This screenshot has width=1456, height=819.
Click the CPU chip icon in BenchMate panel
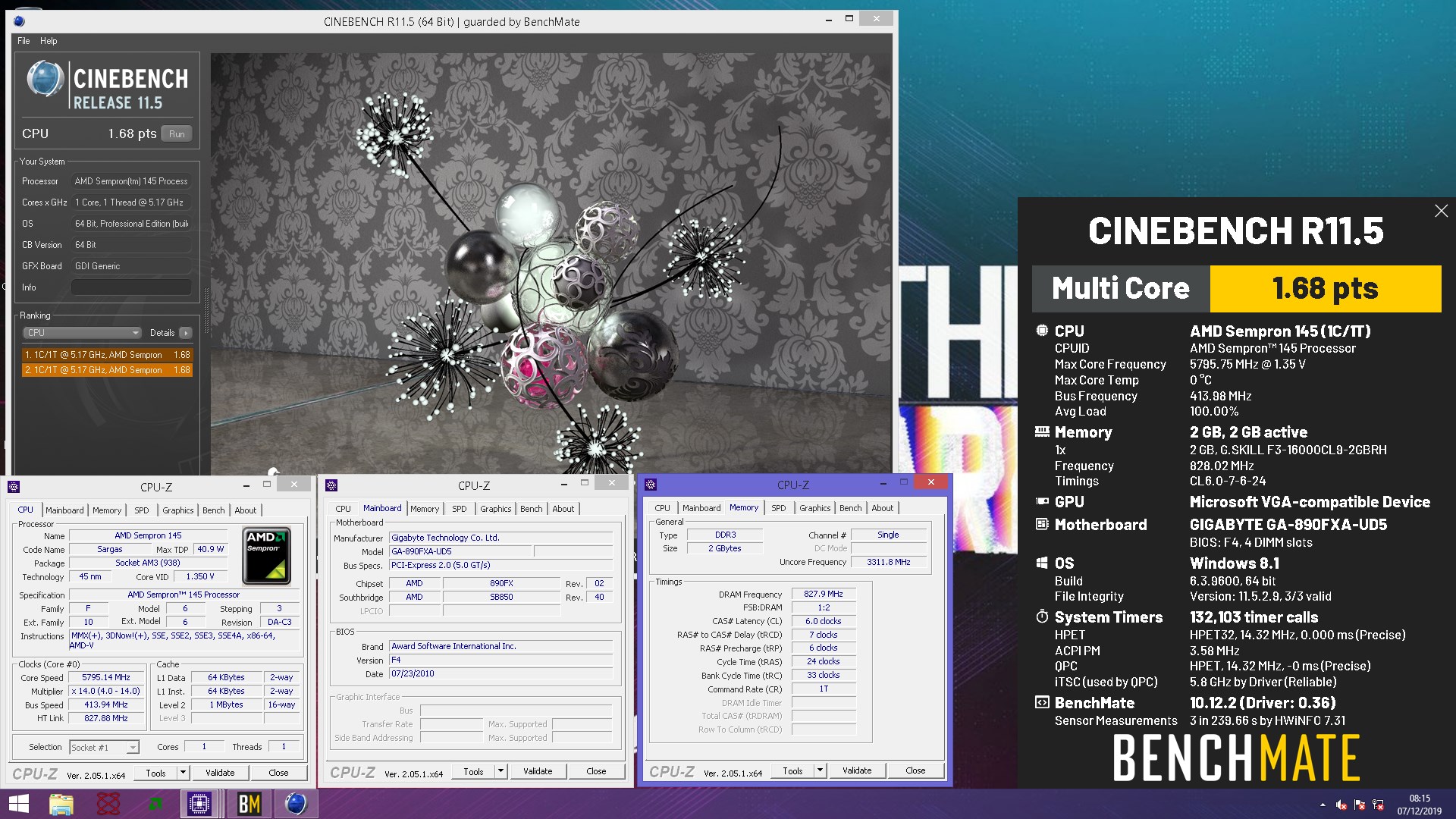(x=1042, y=331)
